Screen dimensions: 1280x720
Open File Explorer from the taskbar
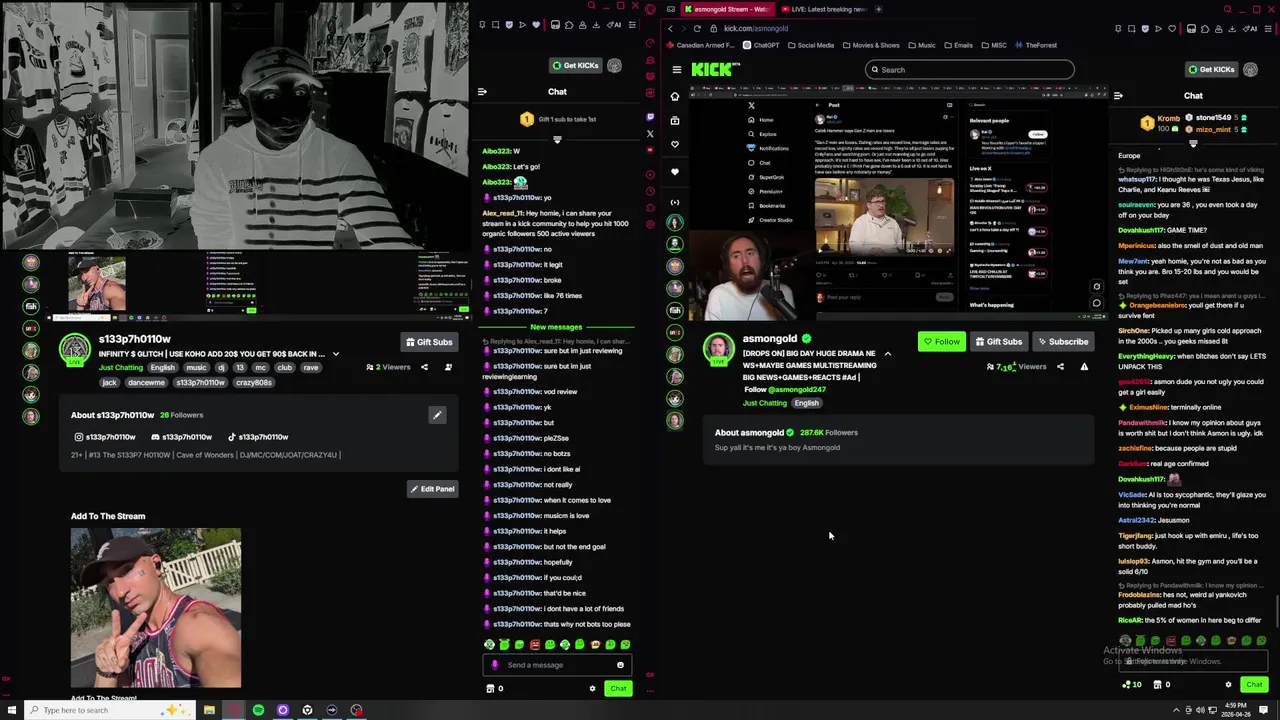209,710
